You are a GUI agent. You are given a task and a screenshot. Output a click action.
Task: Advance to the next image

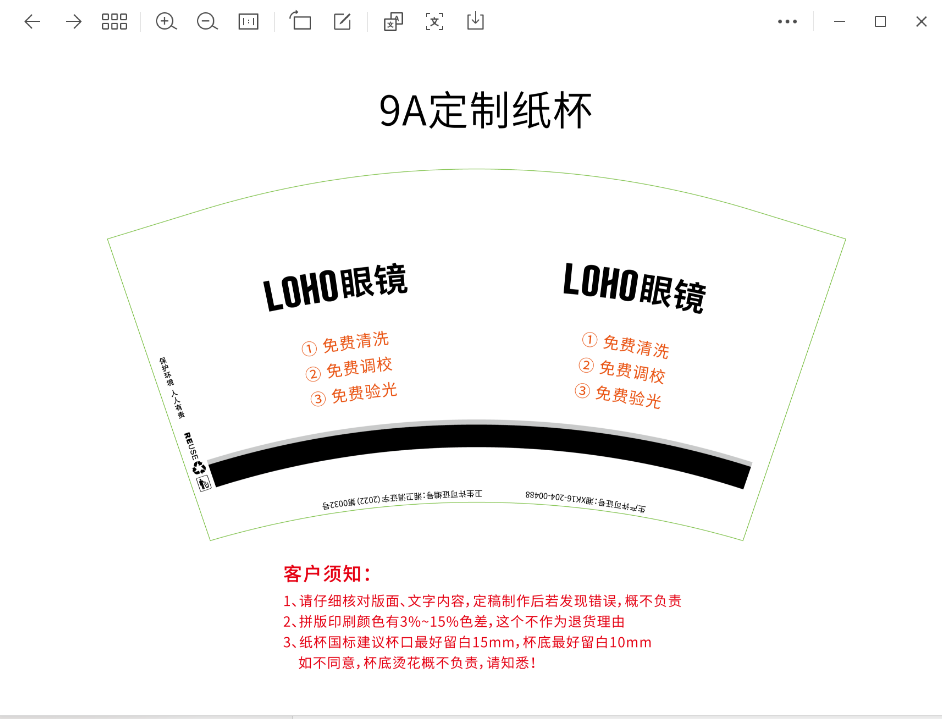click(x=73, y=22)
